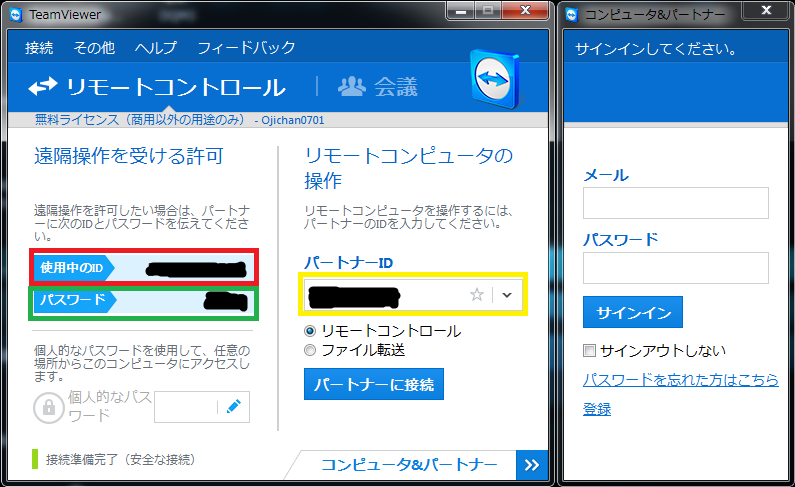
Task: Minimize the TeamViewer window
Action: point(460,11)
